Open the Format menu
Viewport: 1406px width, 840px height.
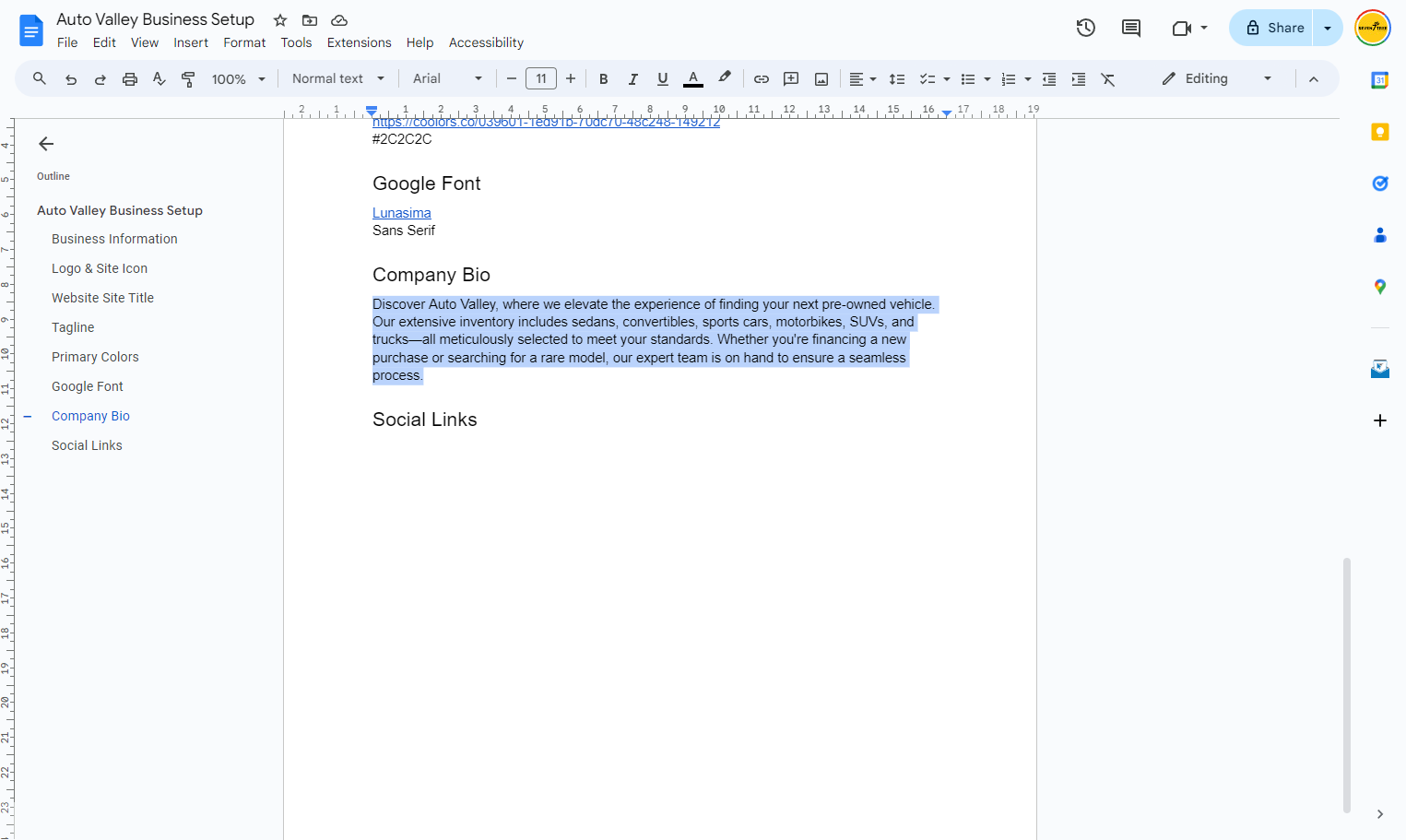(244, 42)
